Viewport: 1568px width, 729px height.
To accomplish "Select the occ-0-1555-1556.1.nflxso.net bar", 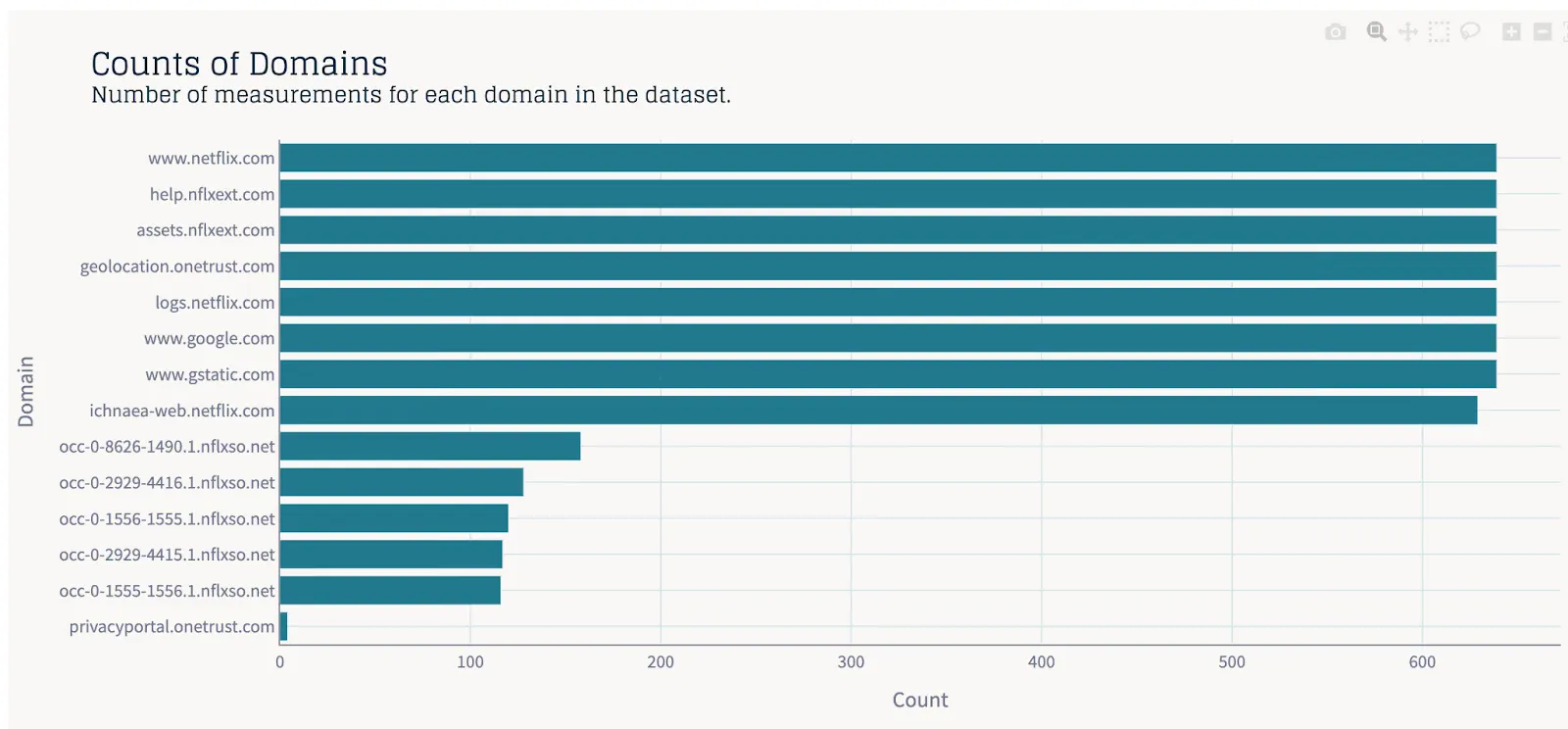I will click(390, 591).
